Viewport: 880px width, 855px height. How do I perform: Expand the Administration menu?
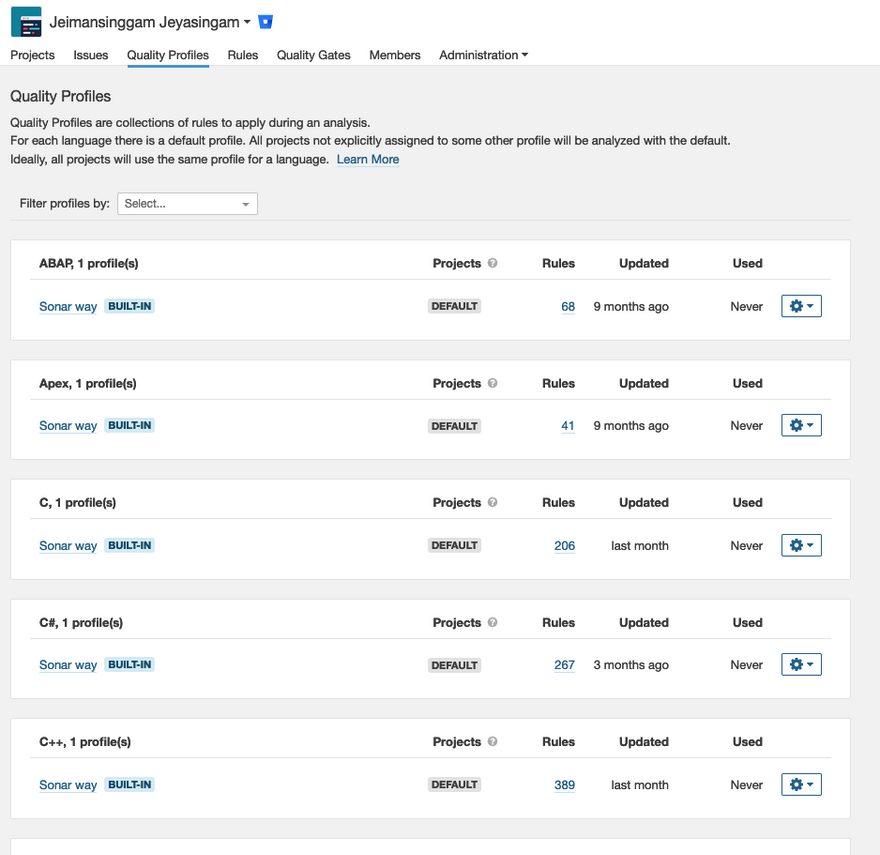483,55
